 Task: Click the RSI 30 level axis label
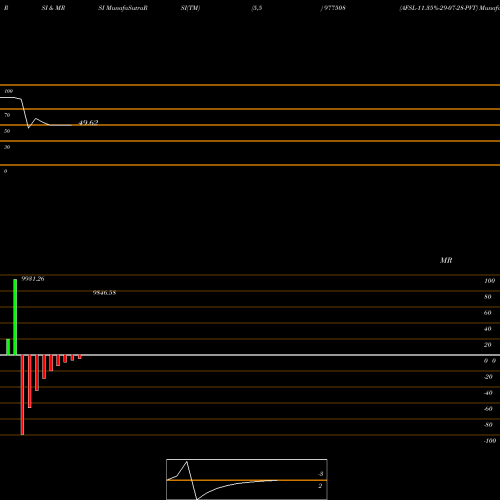[7, 147]
